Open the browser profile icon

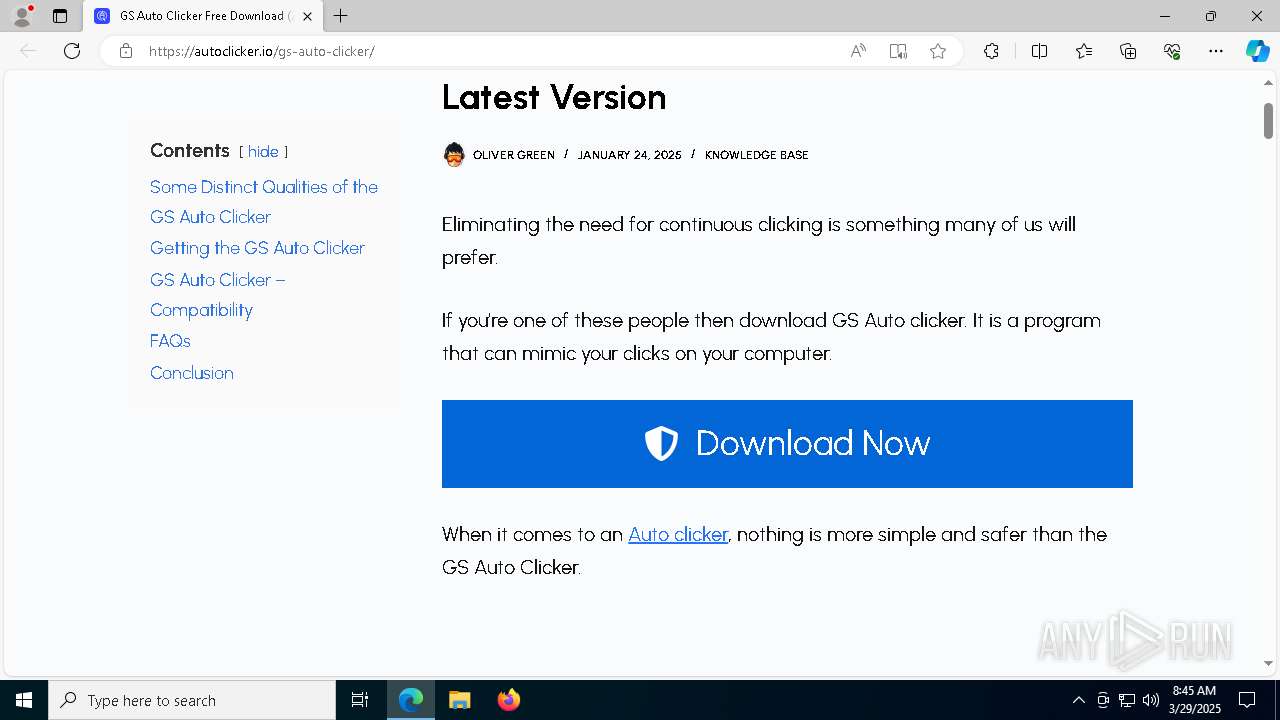[x=22, y=16]
